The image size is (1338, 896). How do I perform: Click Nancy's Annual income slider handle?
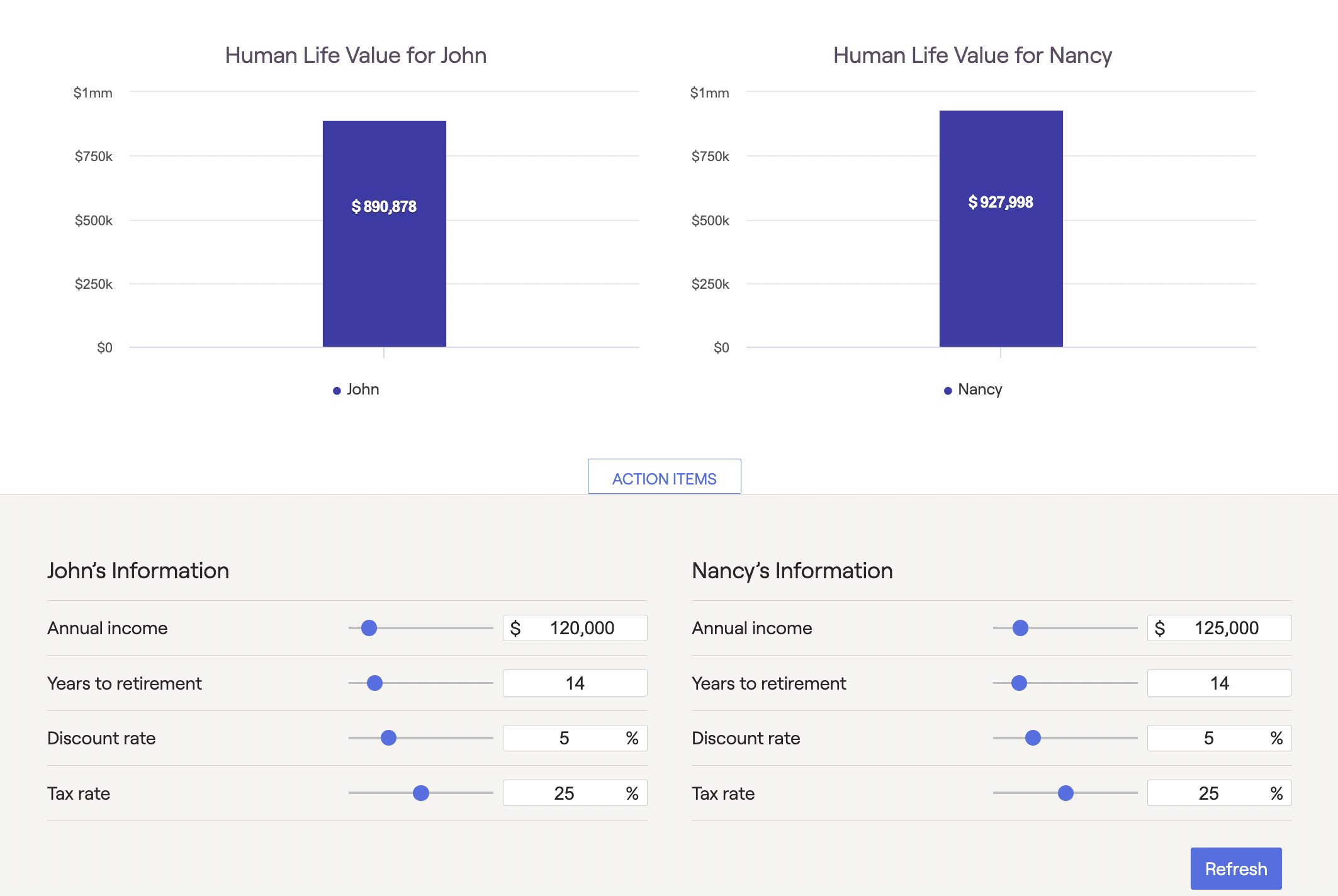(1020, 628)
